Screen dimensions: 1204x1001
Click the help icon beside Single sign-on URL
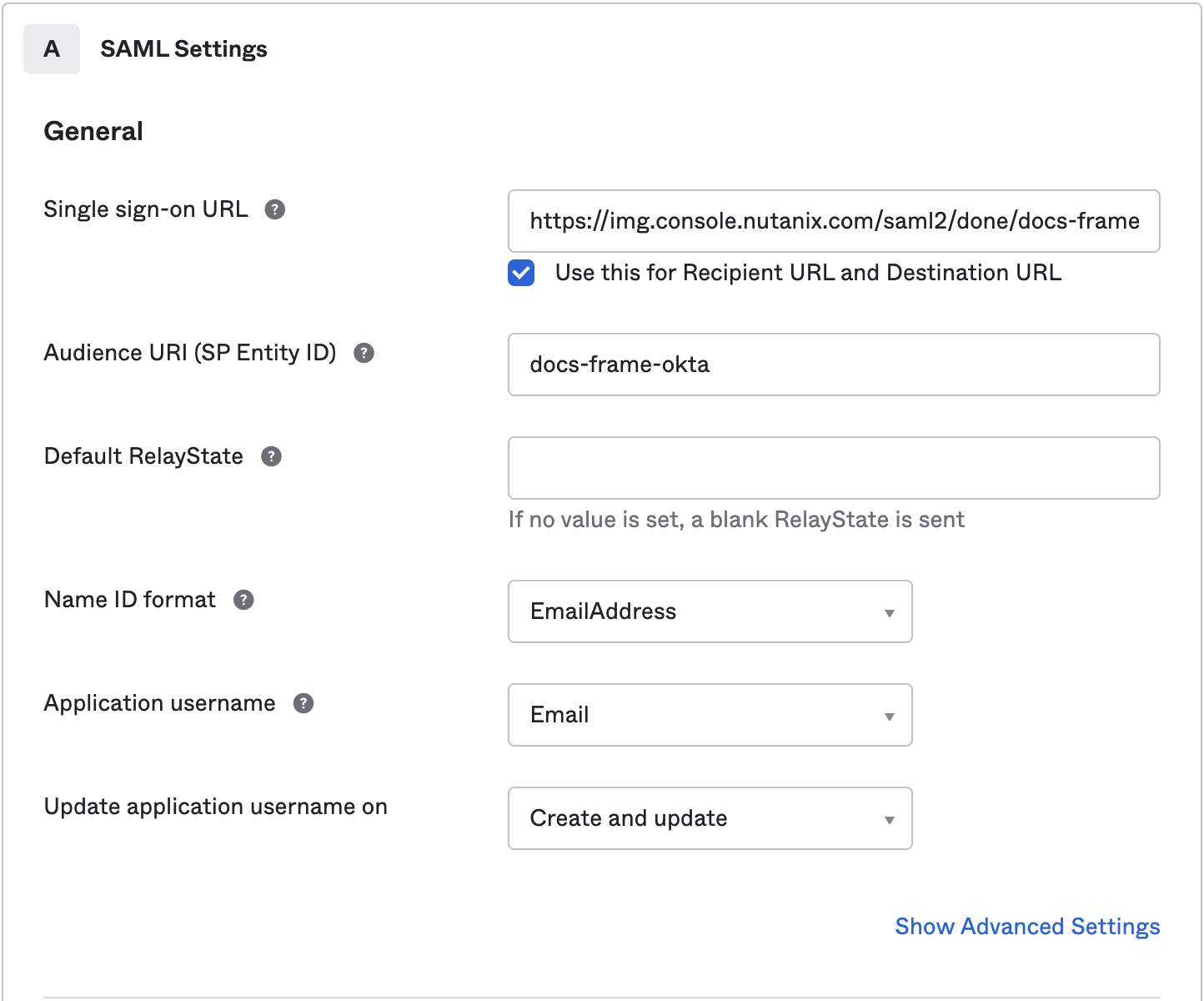pyautogui.click(x=275, y=209)
